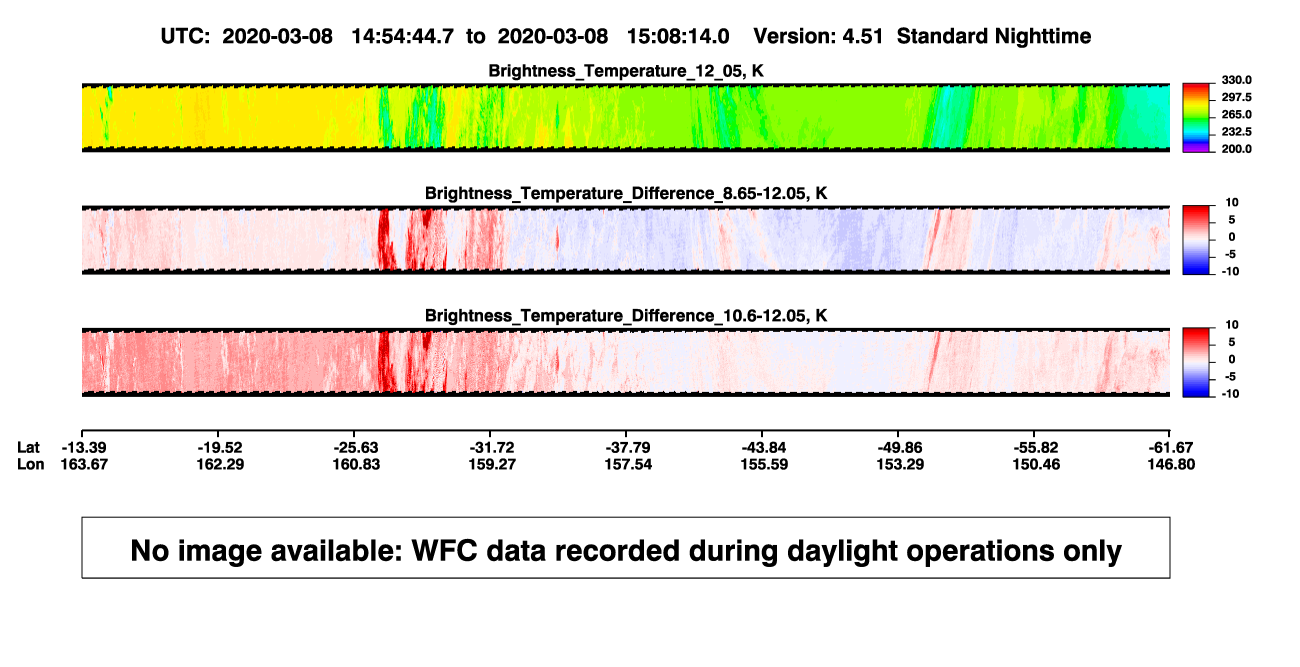Click longitude value '162.29'
1300x667 pixels.
coord(220,464)
